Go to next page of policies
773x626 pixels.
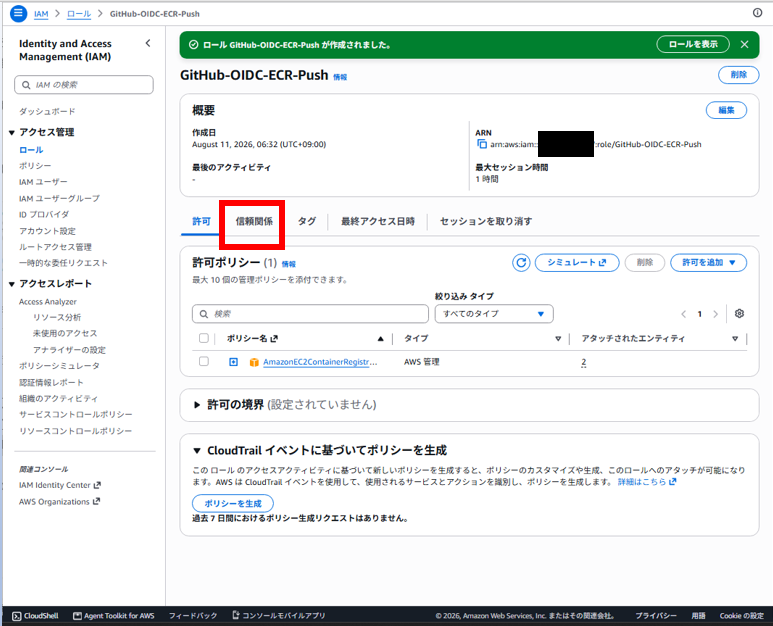(x=715, y=314)
